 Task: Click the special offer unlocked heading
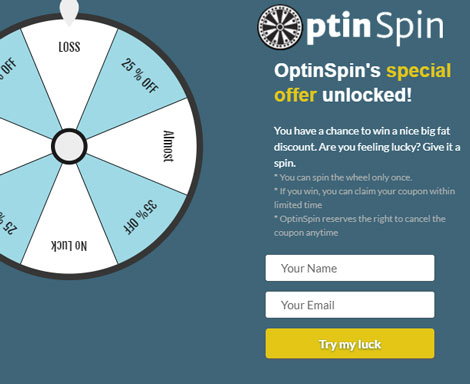pos(363,83)
